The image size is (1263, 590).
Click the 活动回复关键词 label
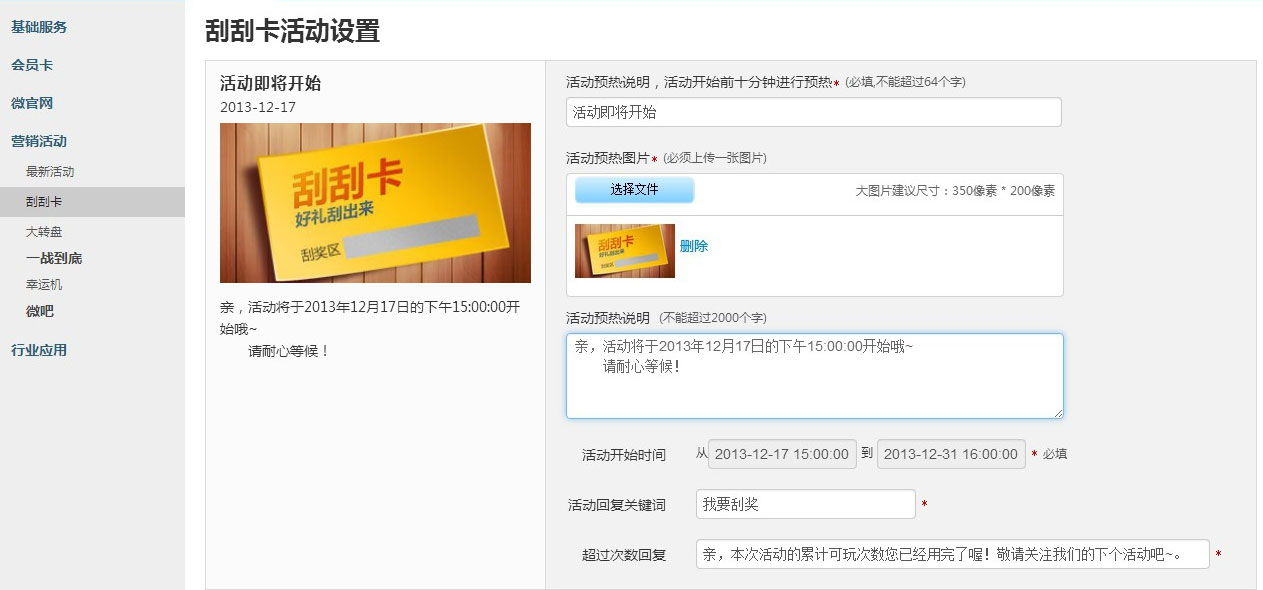coord(617,505)
